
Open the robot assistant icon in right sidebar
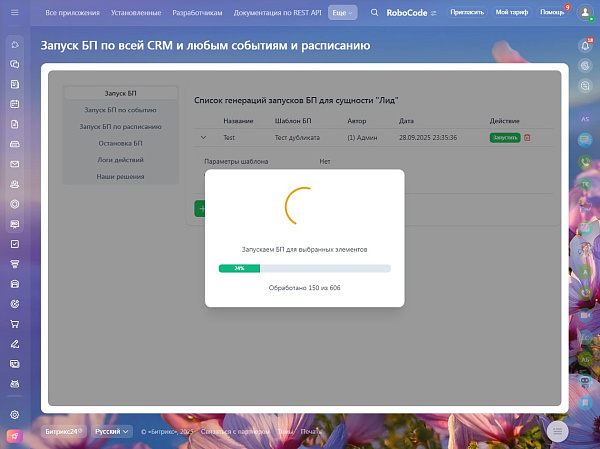tap(585, 381)
